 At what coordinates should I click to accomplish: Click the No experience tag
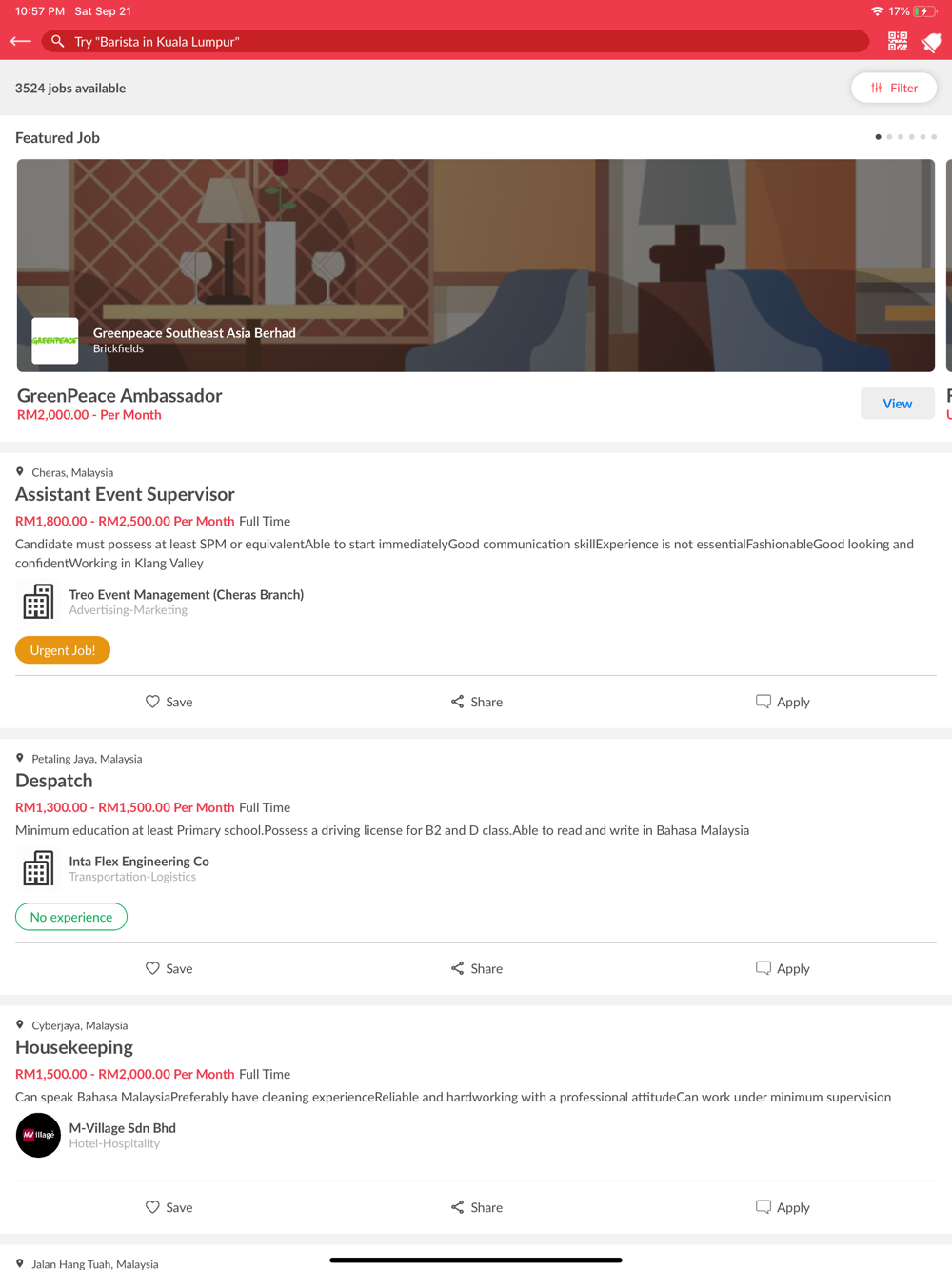pyautogui.click(x=71, y=917)
